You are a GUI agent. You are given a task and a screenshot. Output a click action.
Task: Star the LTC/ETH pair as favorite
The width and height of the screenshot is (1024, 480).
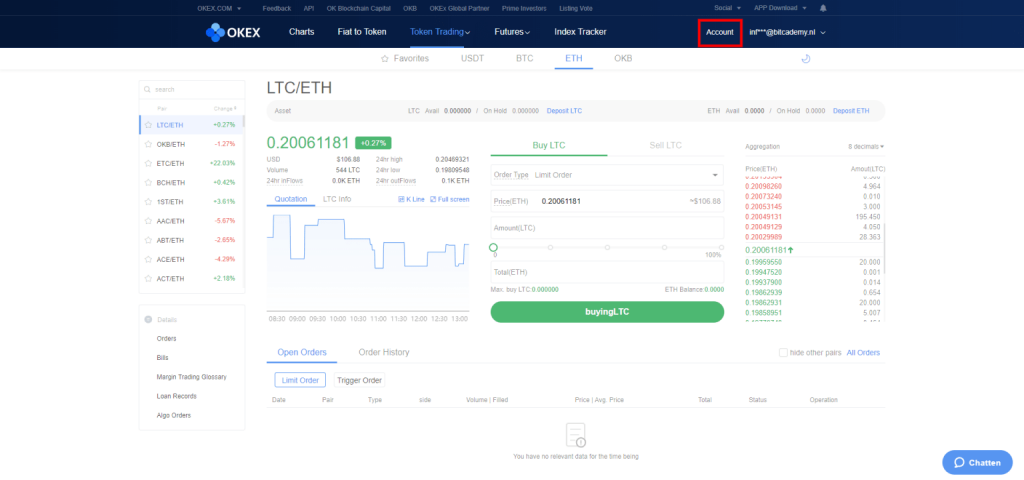point(149,125)
